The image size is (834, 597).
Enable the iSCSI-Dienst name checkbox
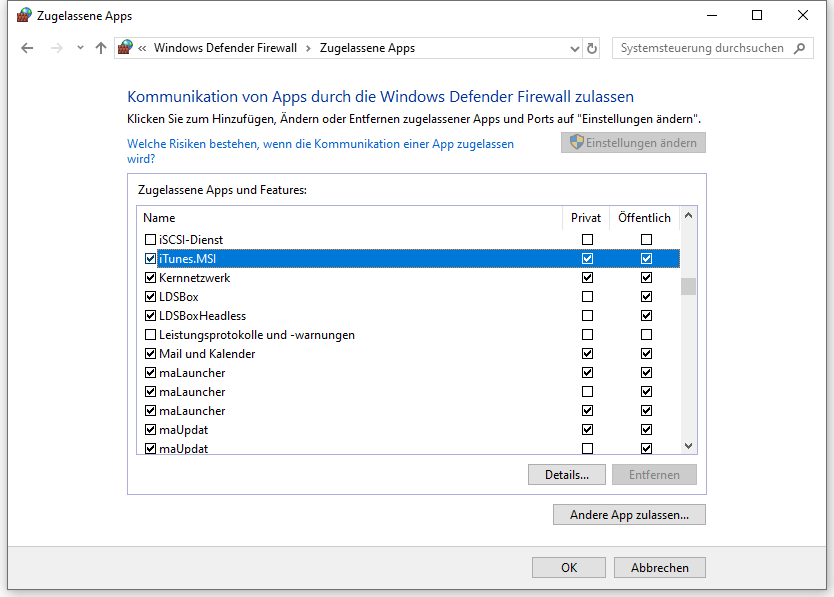pos(151,239)
